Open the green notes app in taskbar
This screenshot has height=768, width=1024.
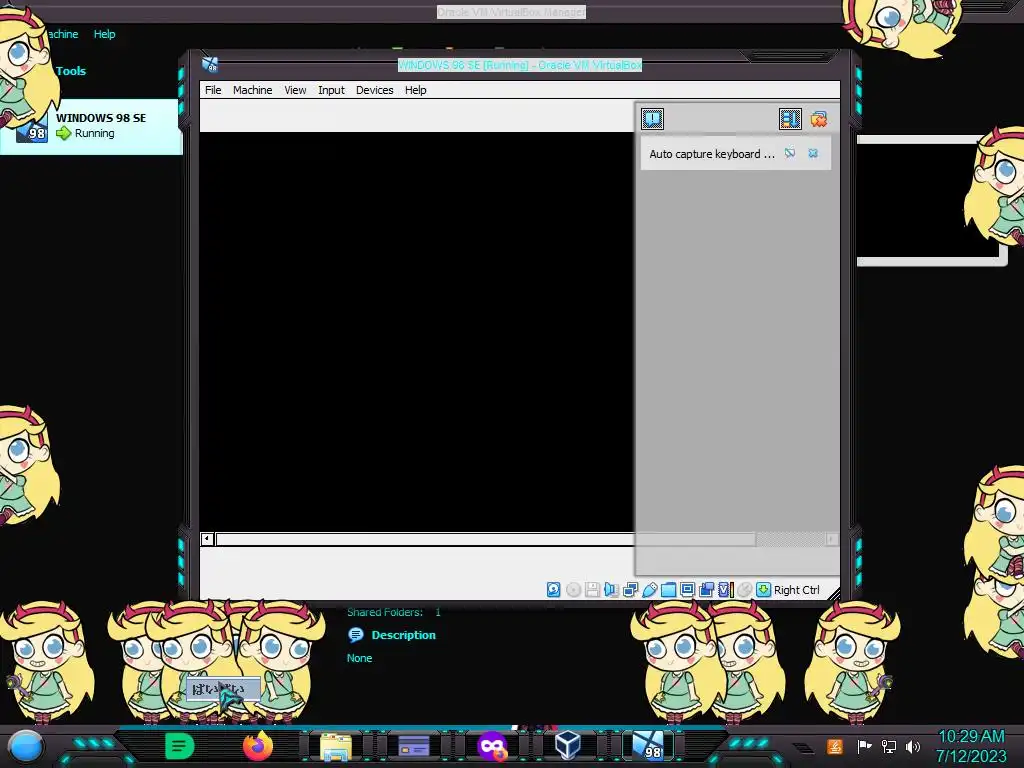click(x=180, y=746)
